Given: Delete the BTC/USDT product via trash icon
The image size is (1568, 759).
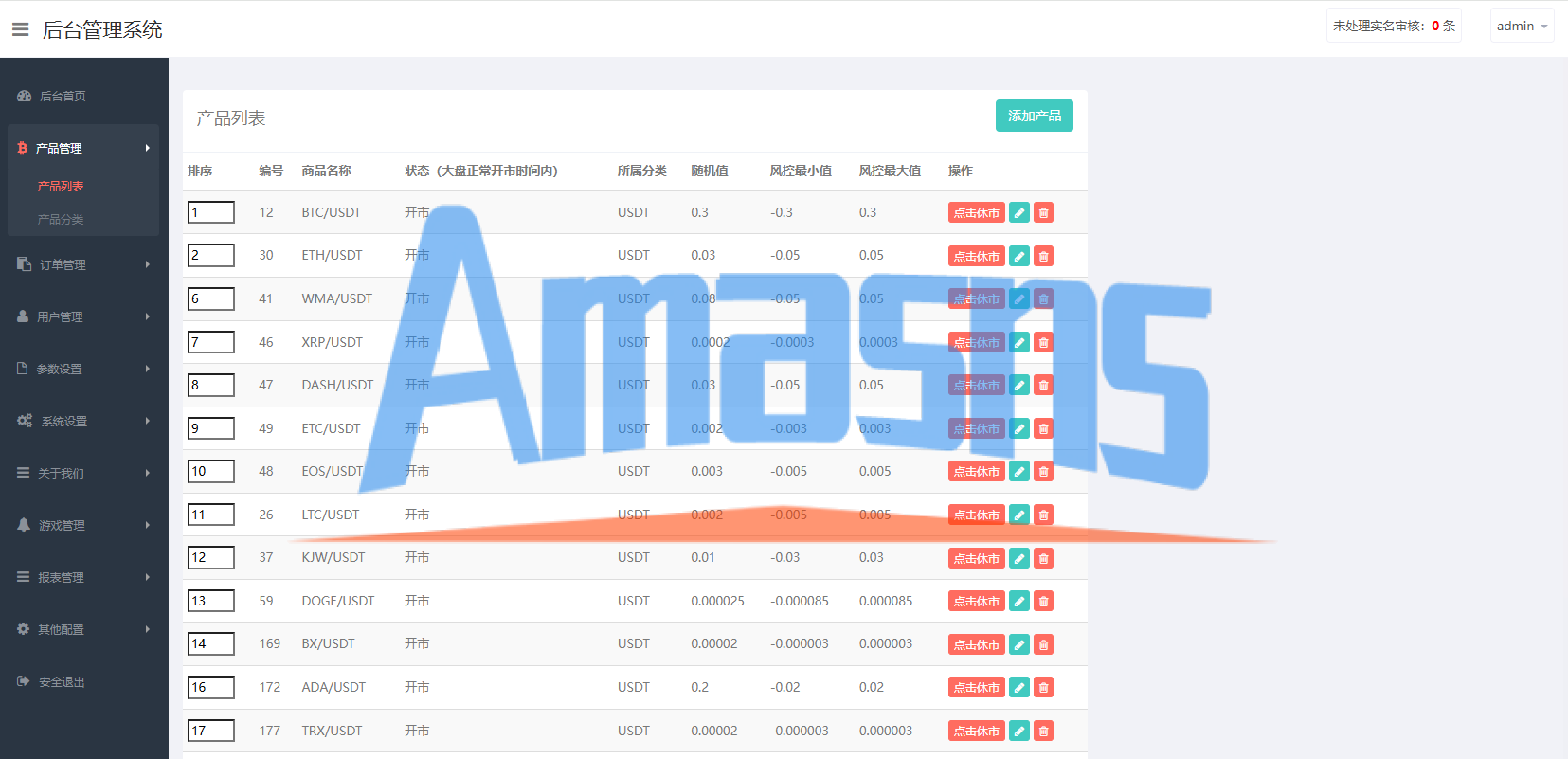Looking at the screenshot, I should pyautogui.click(x=1043, y=213).
